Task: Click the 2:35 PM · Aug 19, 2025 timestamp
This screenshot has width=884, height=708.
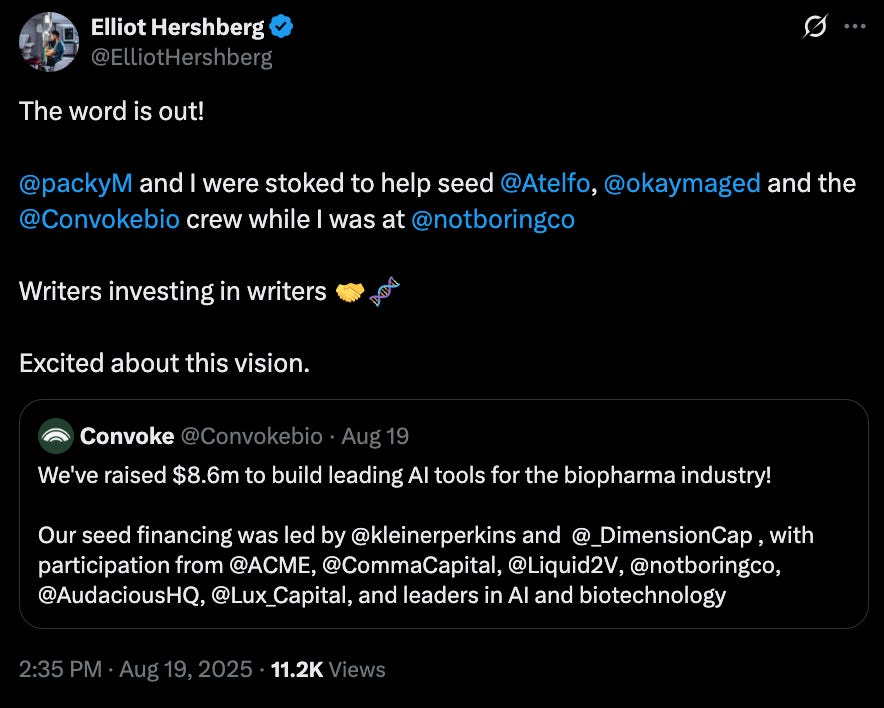Action: [136, 669]
